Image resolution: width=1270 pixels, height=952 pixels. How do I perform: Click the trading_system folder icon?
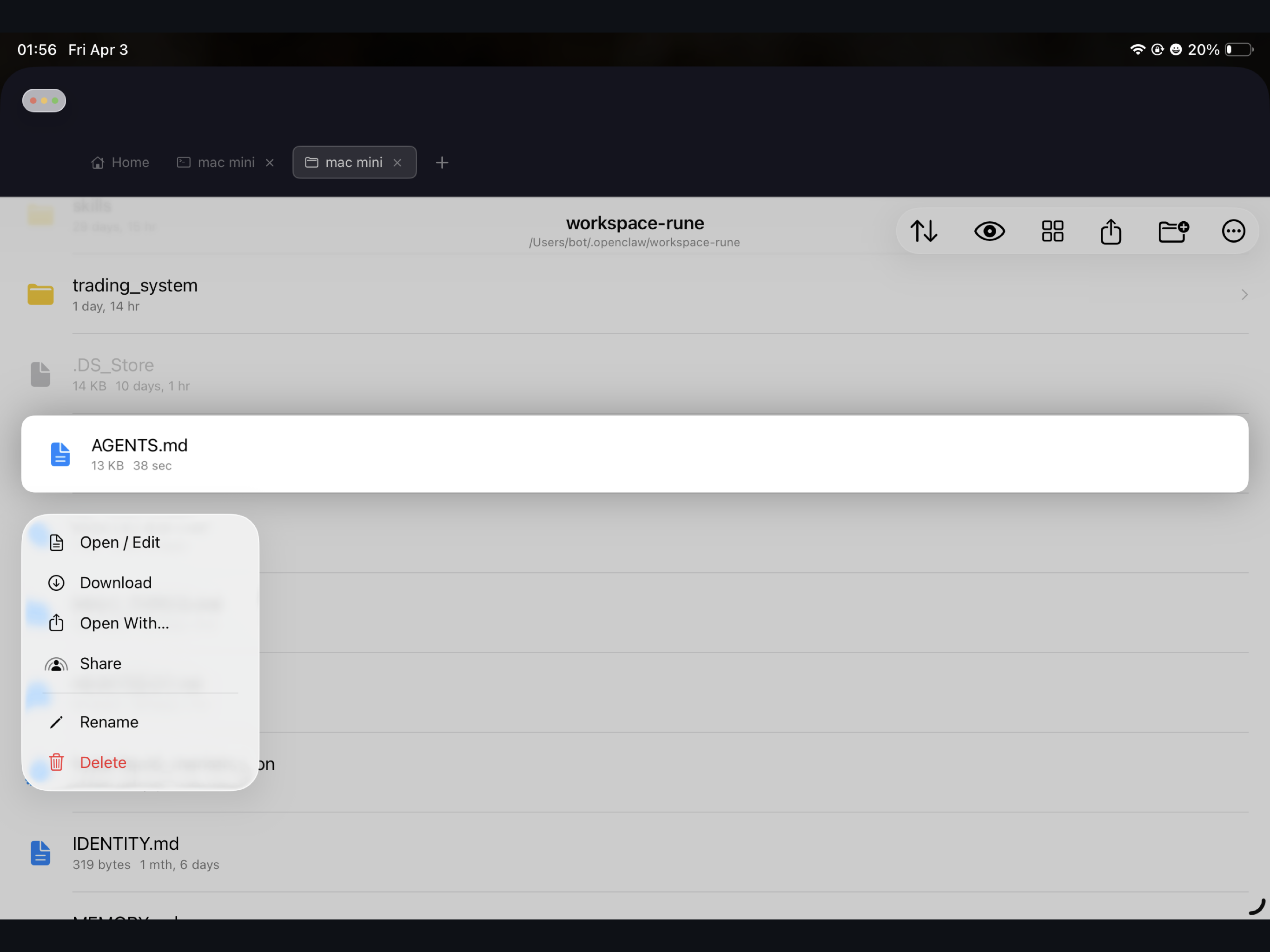40,294
